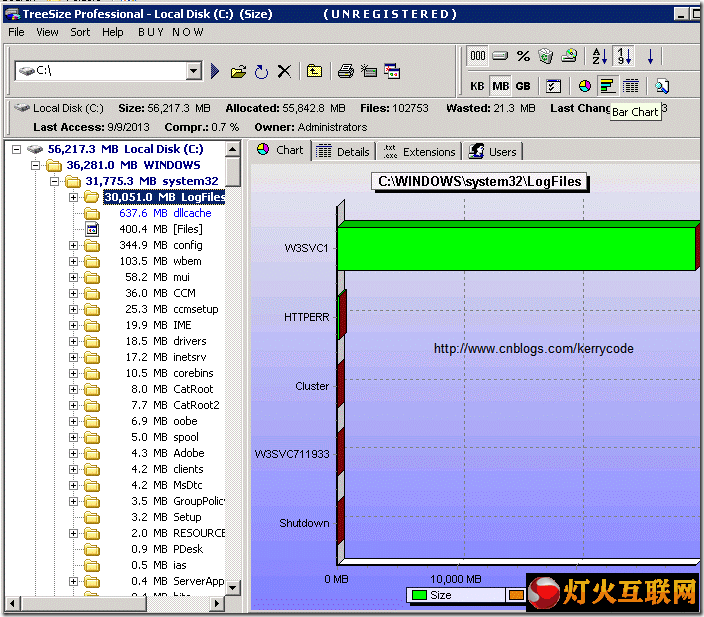Select the Bar Chart view icon
Viewport: 704px width, 617px height.
[x=607, y=86]
